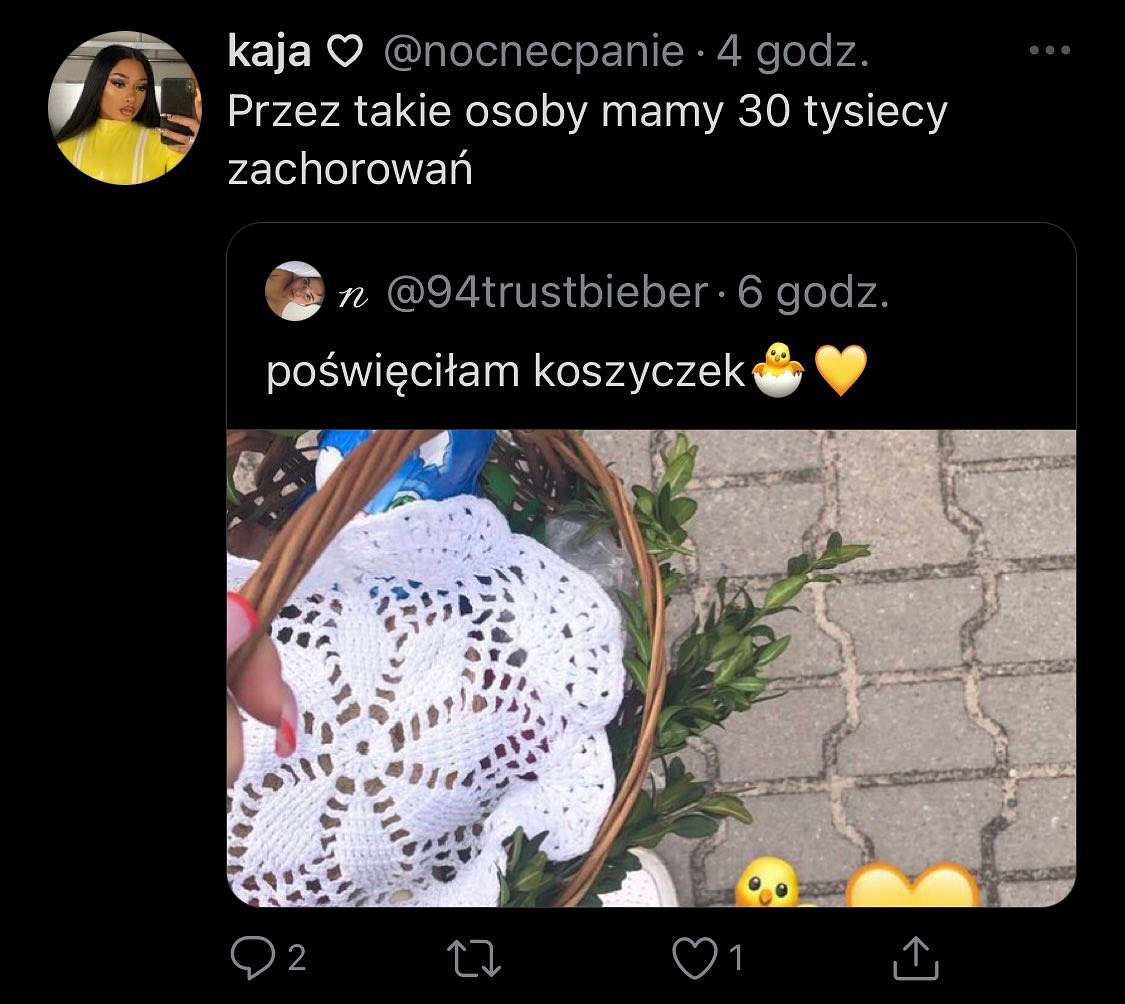The height and width of the screenshot is (1004, 1125).
Task: Open the 4 godz. timestamp
Action: pos(793,52)
